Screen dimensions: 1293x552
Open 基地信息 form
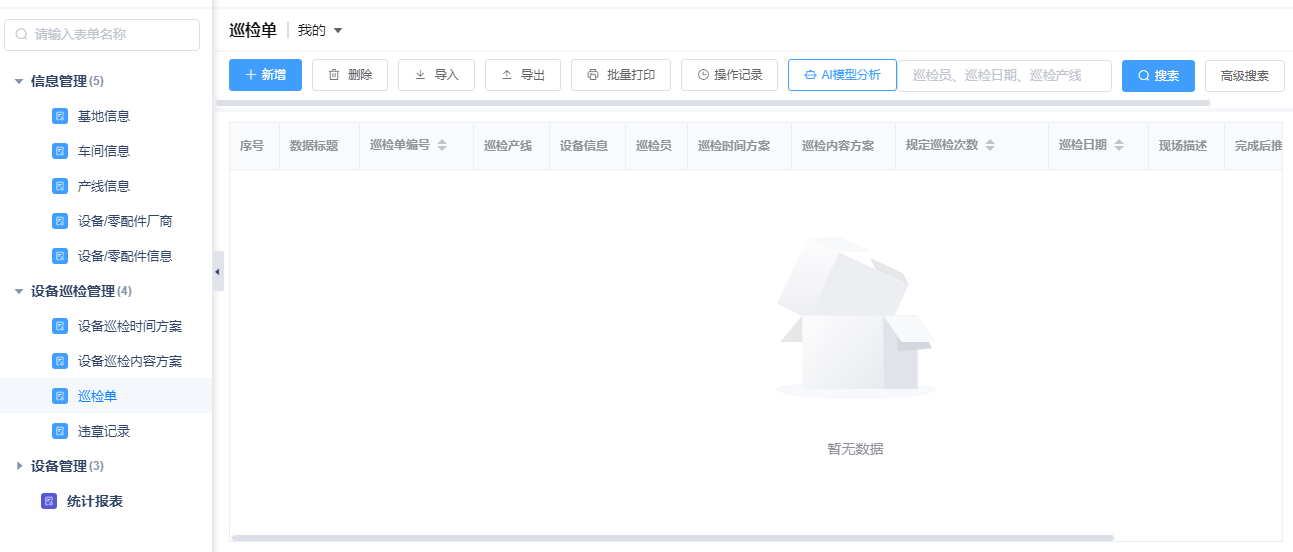(105, 116)
